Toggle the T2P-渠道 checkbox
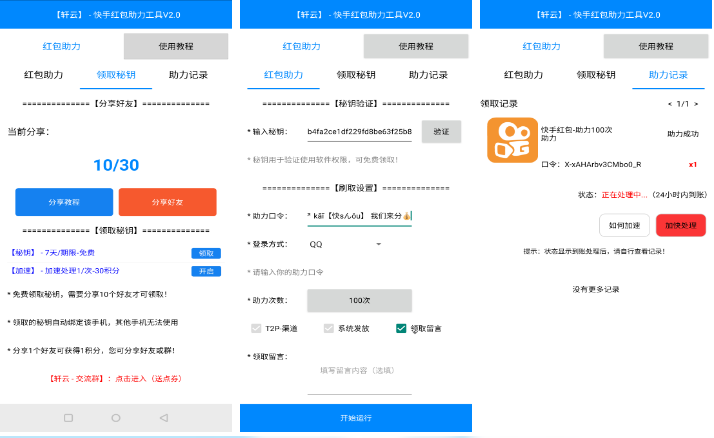The image size is (714, 438). (x=256, y=328)
